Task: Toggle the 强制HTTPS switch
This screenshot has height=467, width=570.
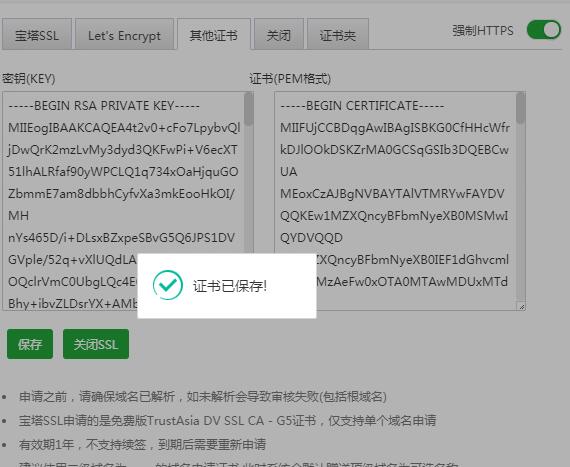Action: [544, 30]
